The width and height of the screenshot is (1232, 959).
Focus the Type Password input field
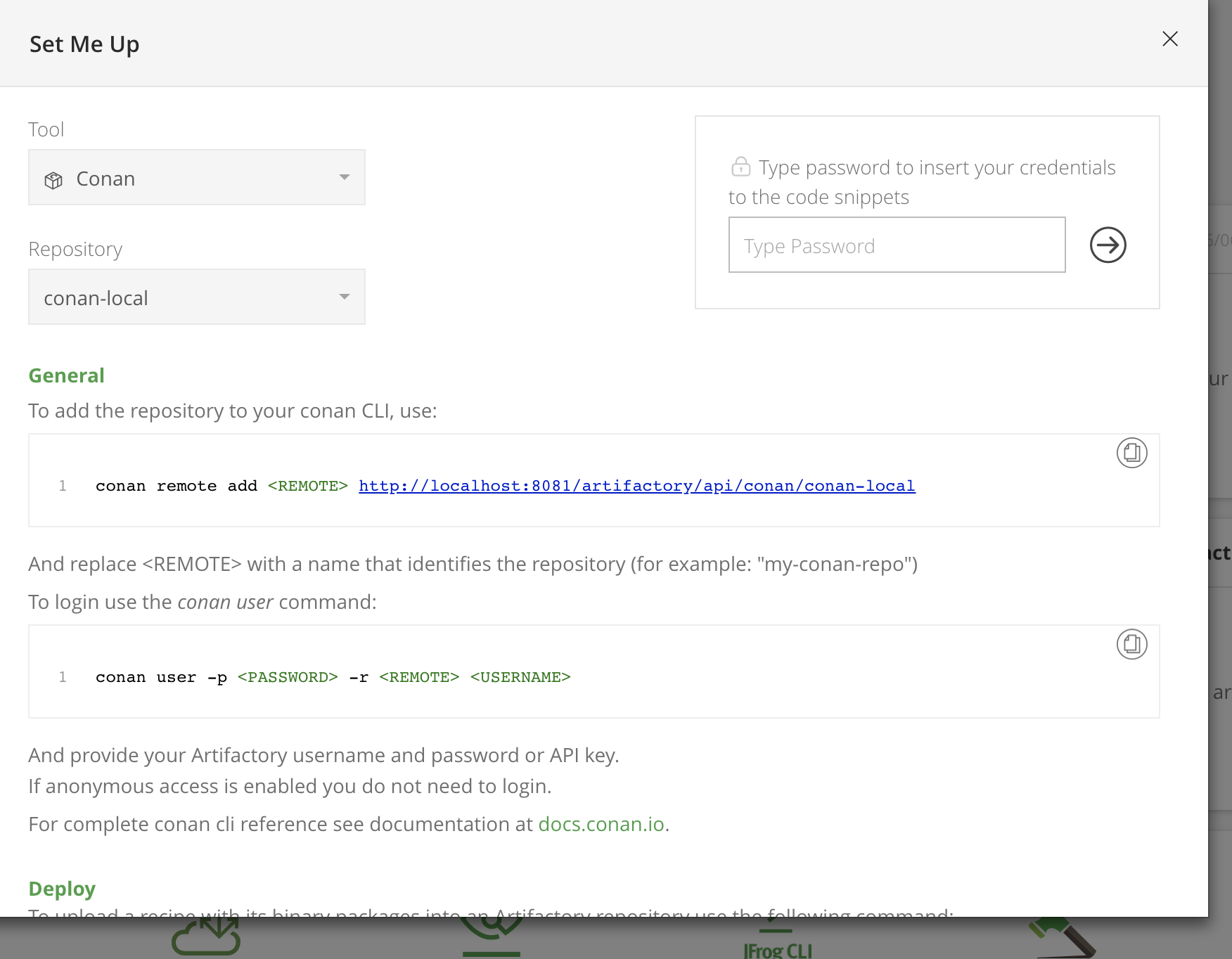897,245
